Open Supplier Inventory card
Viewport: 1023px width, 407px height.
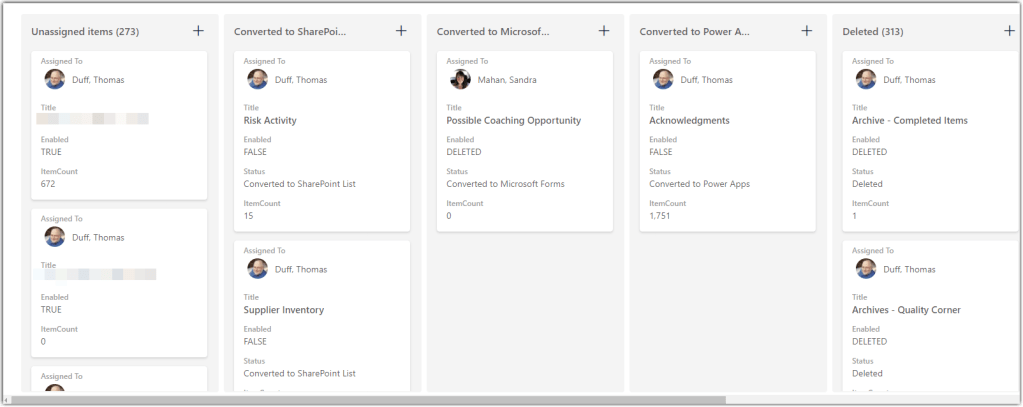pos(284,310)
